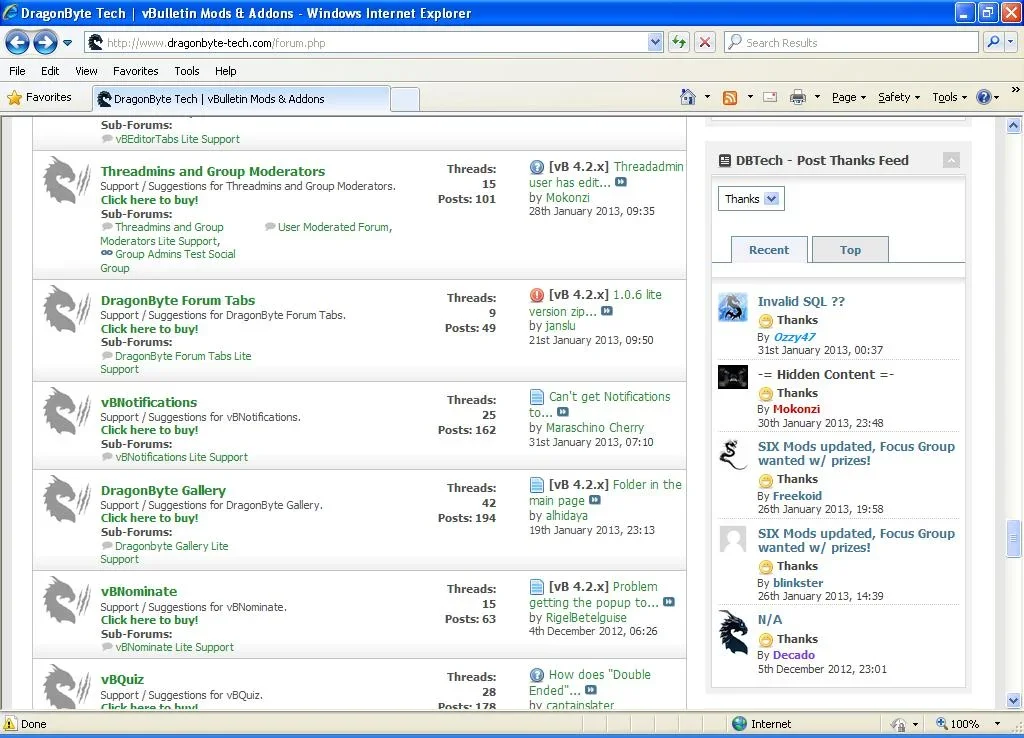
Task: Open Mokonzi's profile in thanks feed
Action: coord(796,409)
